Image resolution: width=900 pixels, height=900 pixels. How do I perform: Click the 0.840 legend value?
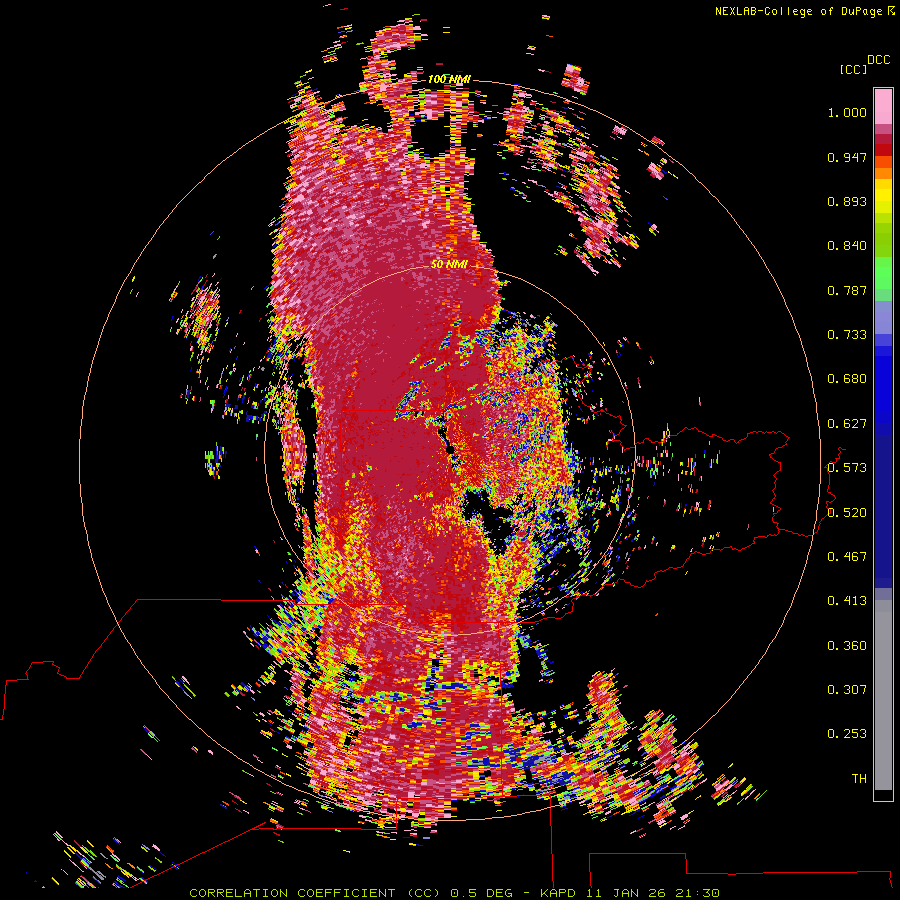click(847, 246)
